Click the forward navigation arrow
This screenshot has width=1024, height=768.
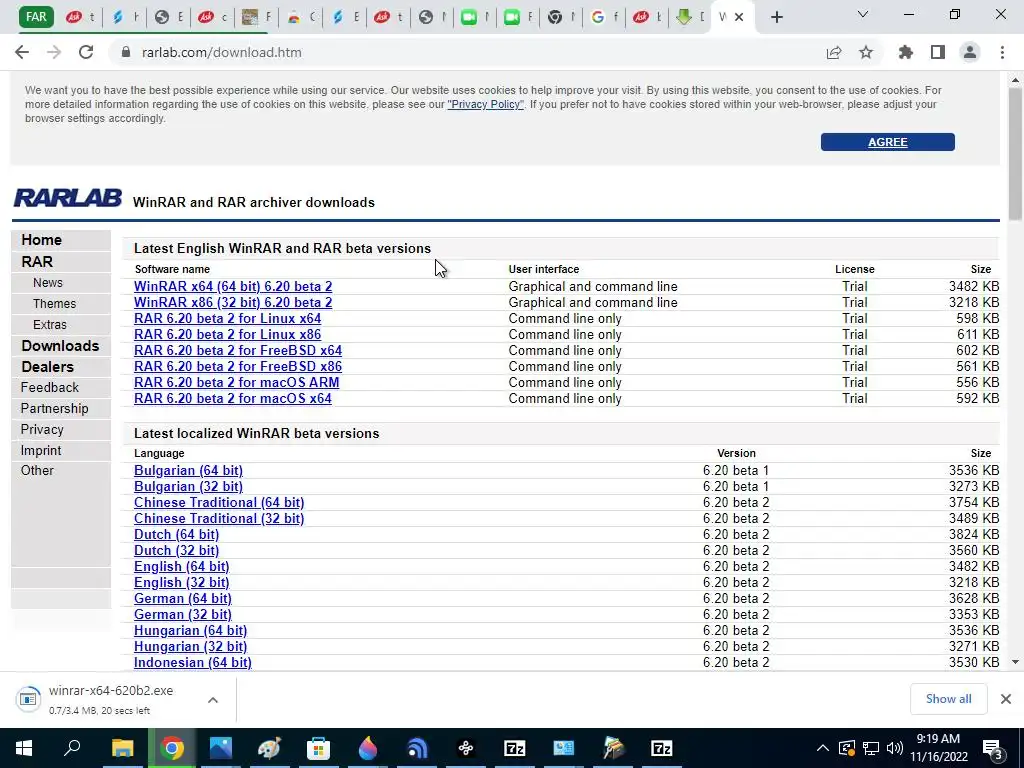pyautogui.click(x=54, y=52)
